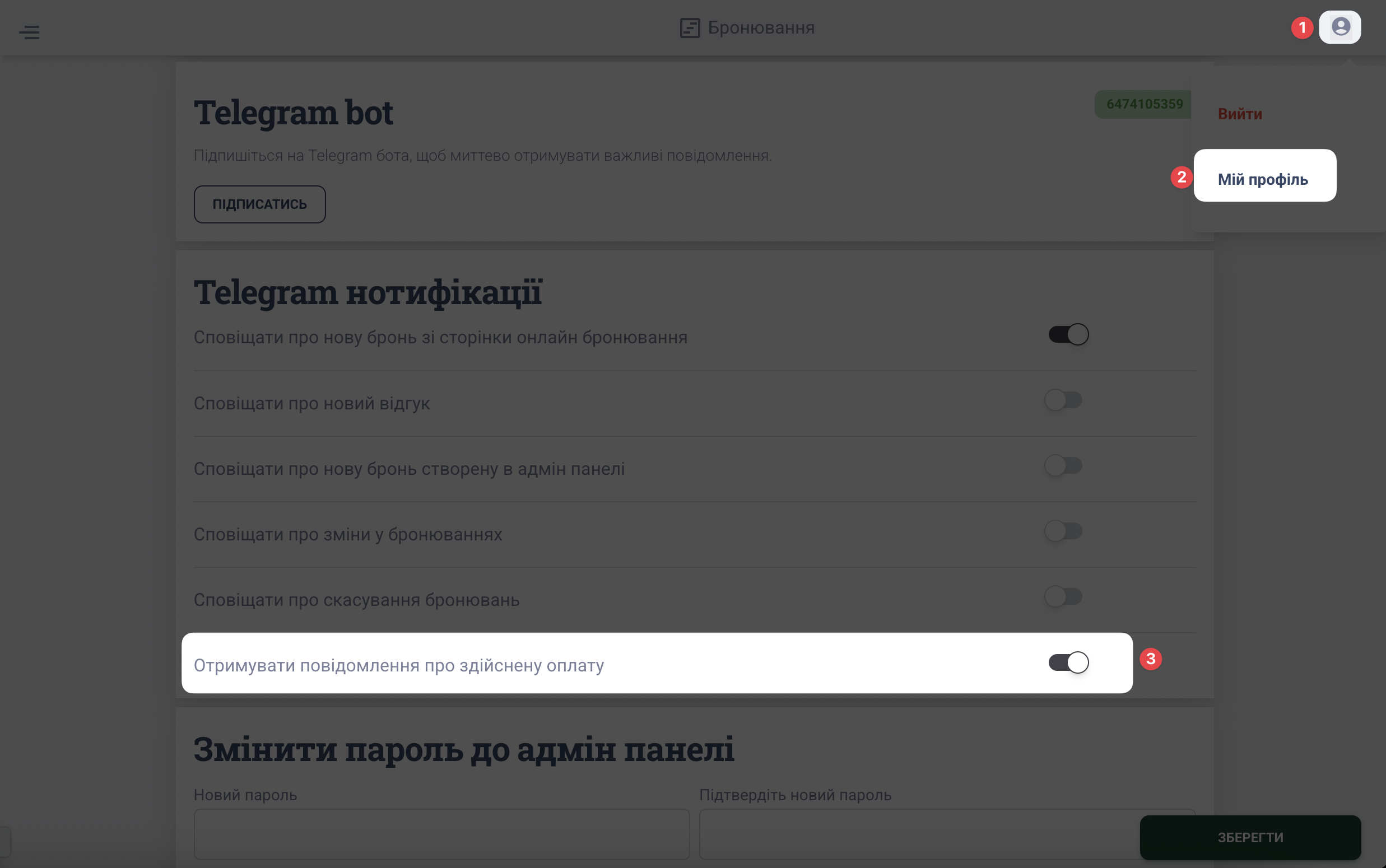This screenshot has height=868, width=1386.
Task: Enable notification for admin panel bookings
Action: 1063,465
